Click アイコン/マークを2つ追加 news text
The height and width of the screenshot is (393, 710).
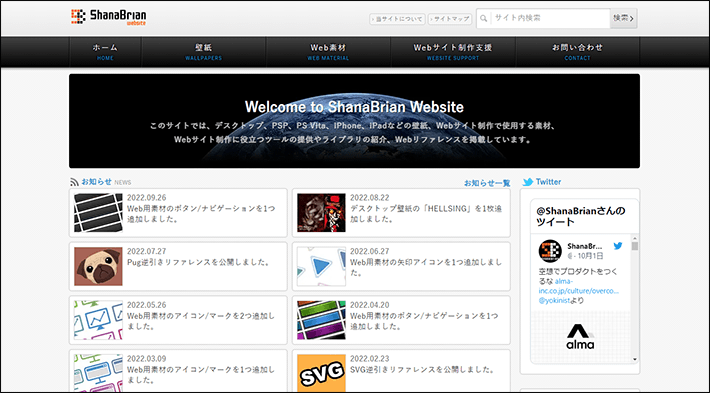tap(201, 321)
